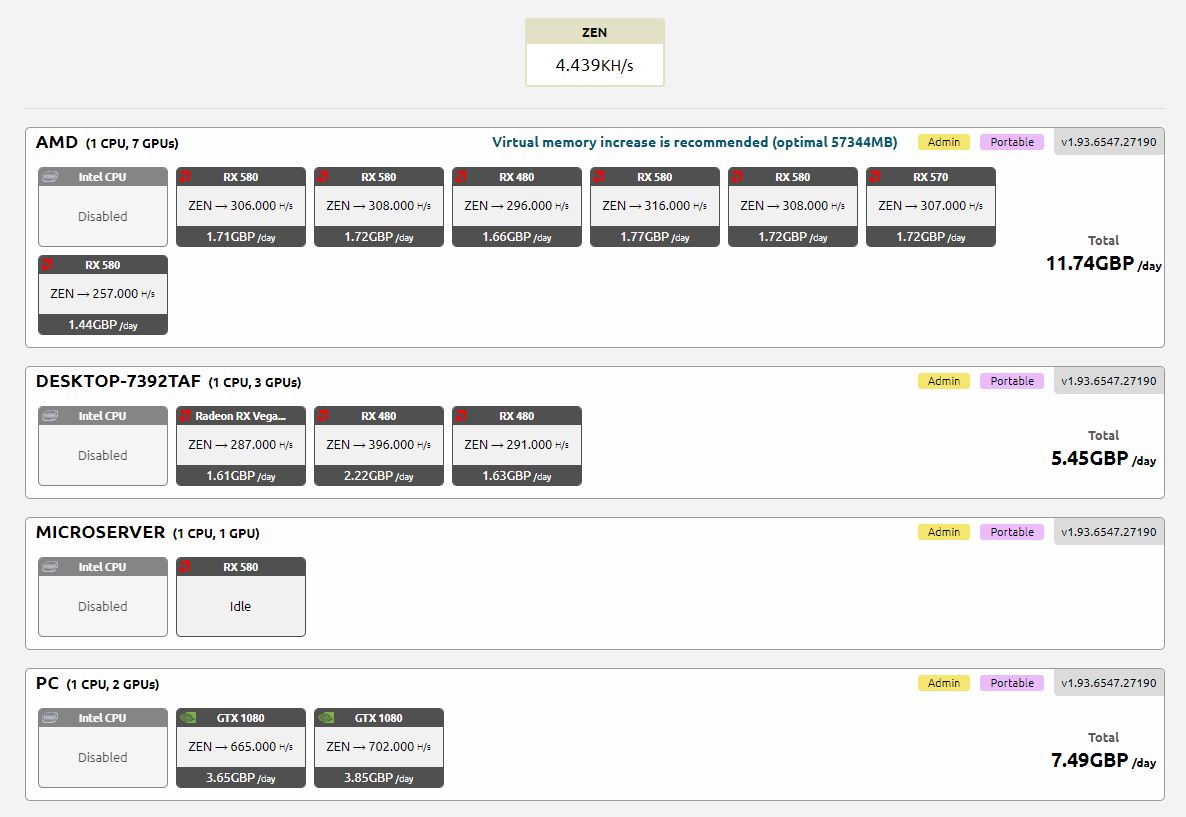
Task: Click the '1.71GBP /day' earnings value
Action: click(241, 237)
